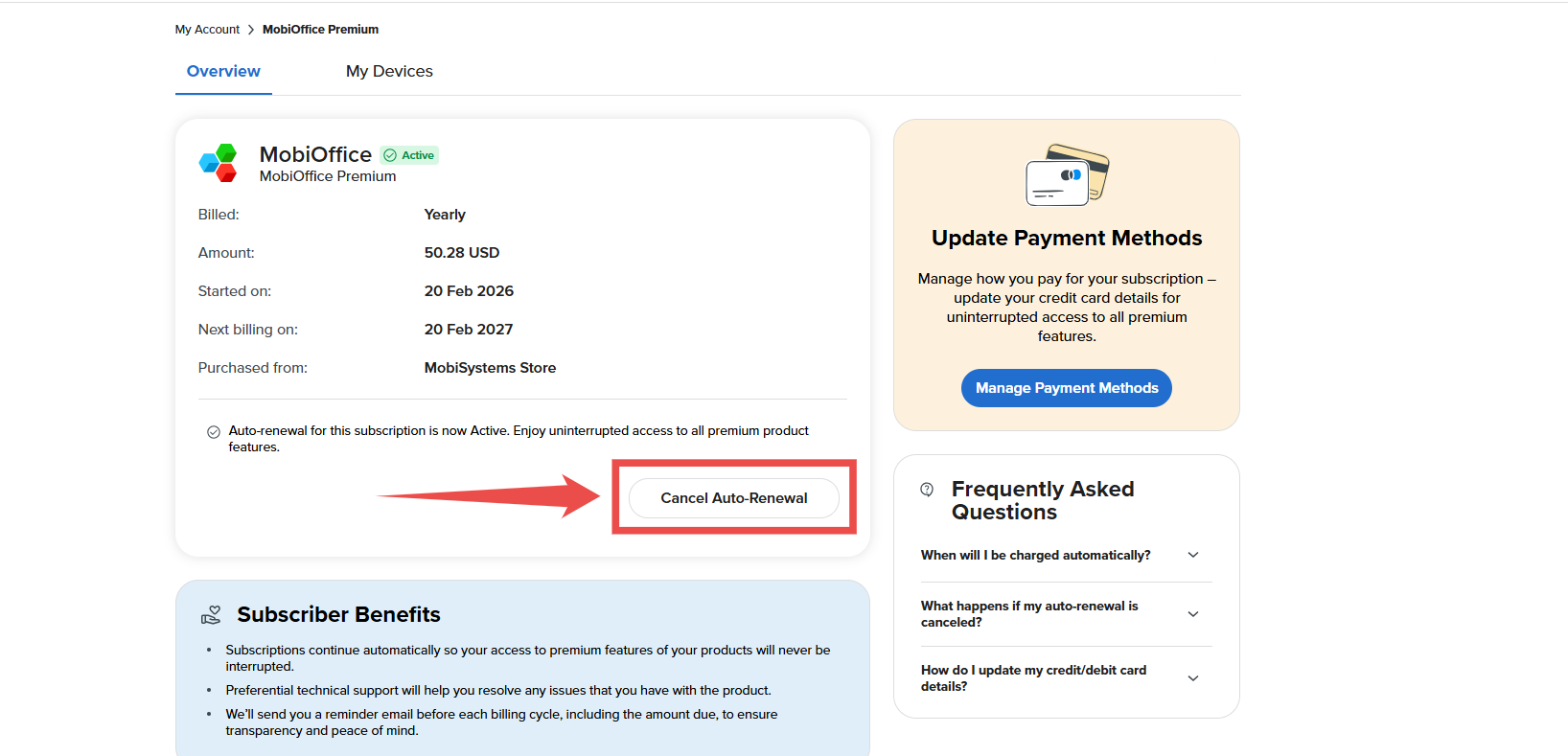
Task: Click the breadcrumb chevron separator
Action: click(x=251, y=30)
